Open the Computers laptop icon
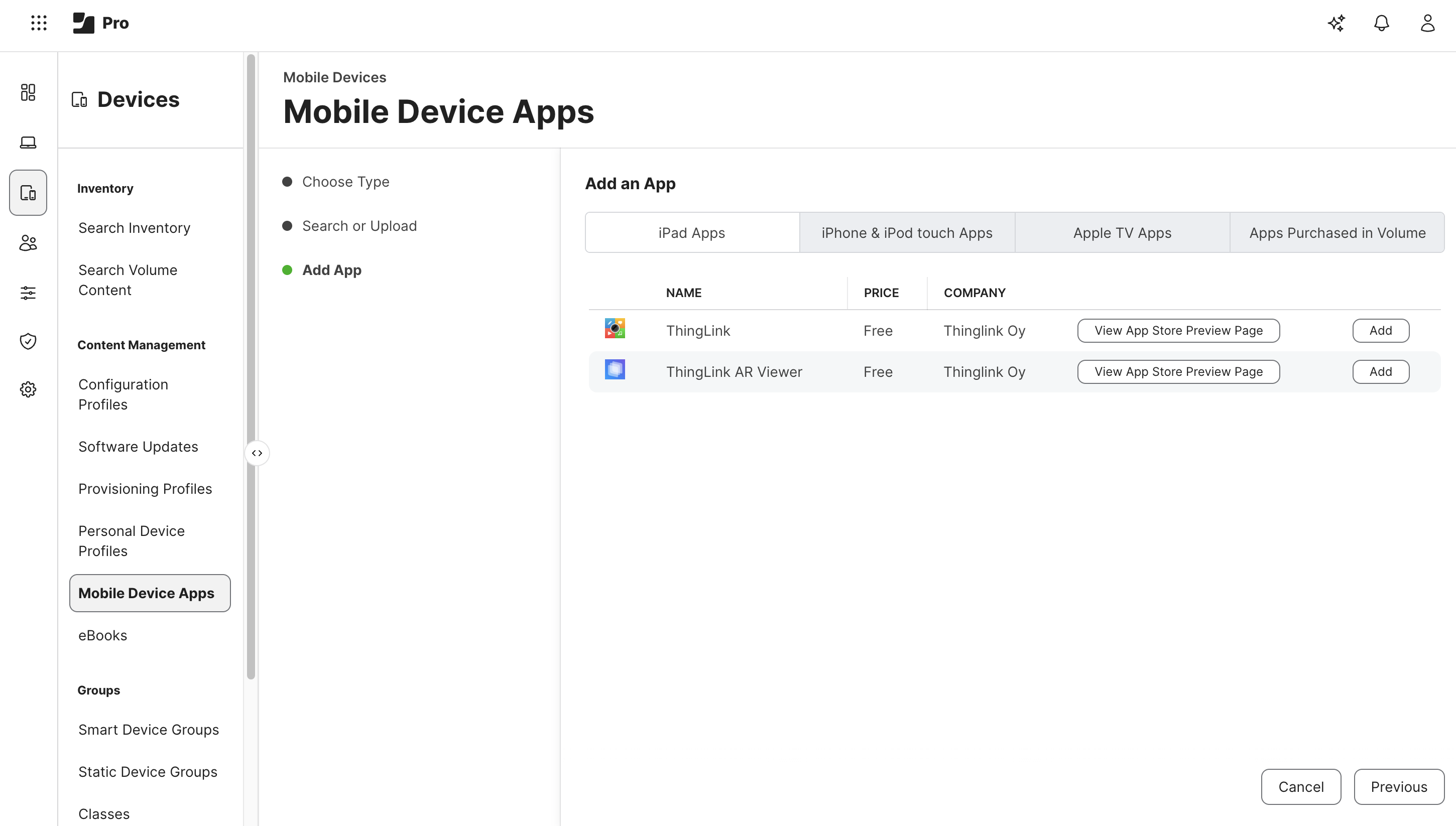Image resolution: width=1456 pixels, height=826 pixels. (28, 143)
